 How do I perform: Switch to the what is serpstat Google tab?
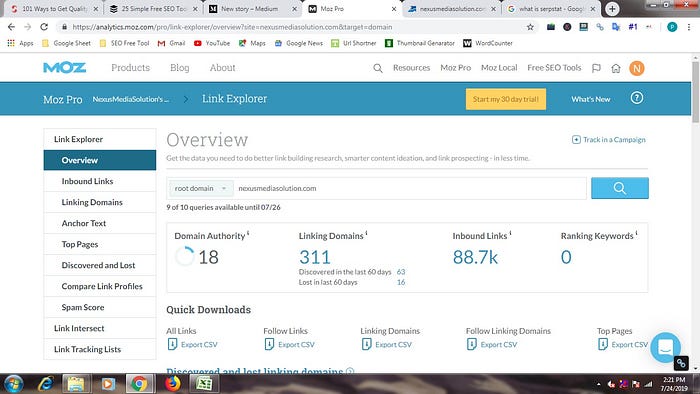coord(551,9)
